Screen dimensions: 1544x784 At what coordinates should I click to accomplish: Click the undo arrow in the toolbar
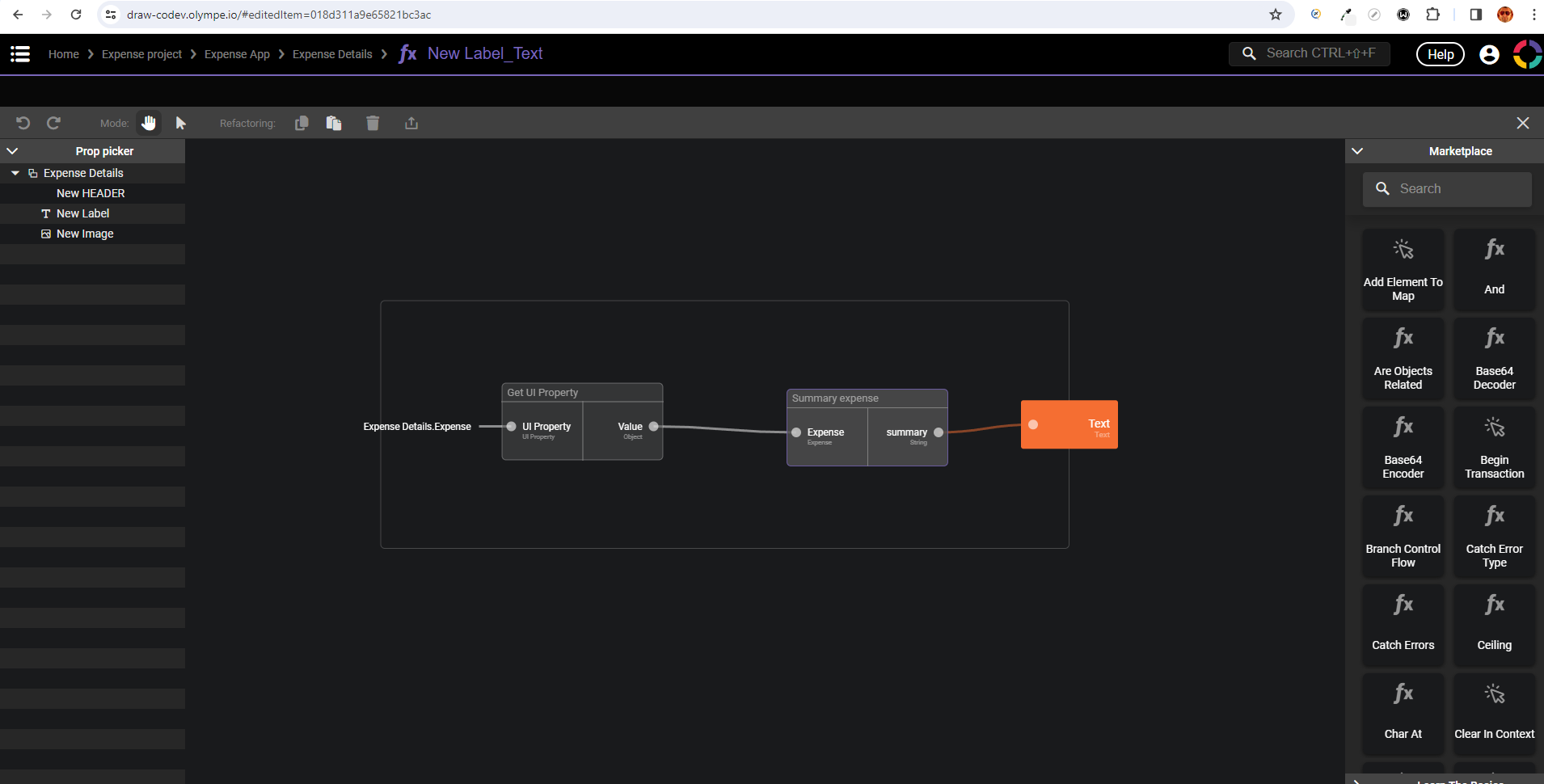[x=23, y=122]
